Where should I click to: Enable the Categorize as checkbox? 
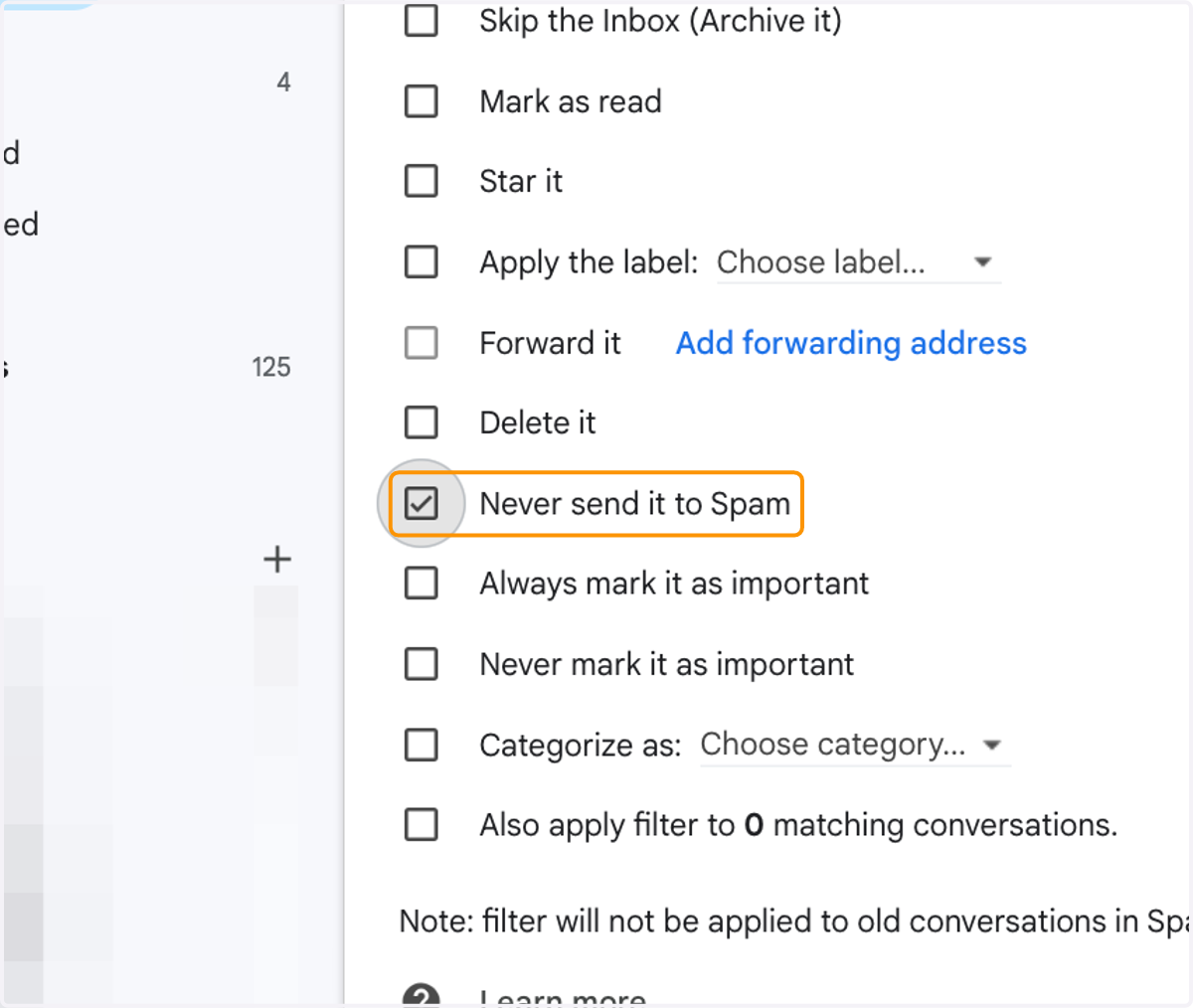[422, 744]
